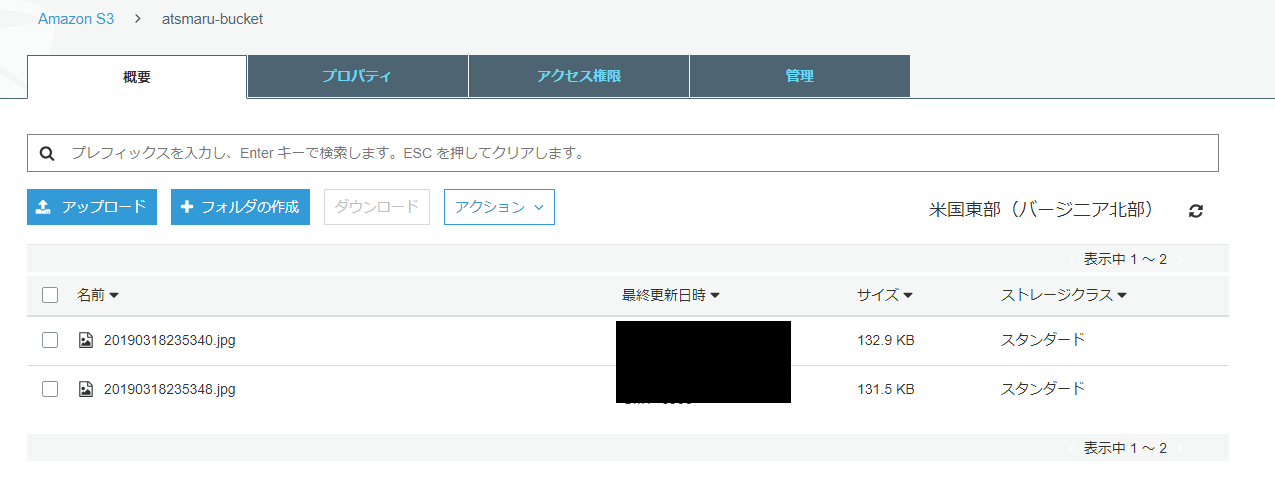Click the image file icon for 20190318235340.jpg

(86, 340)
